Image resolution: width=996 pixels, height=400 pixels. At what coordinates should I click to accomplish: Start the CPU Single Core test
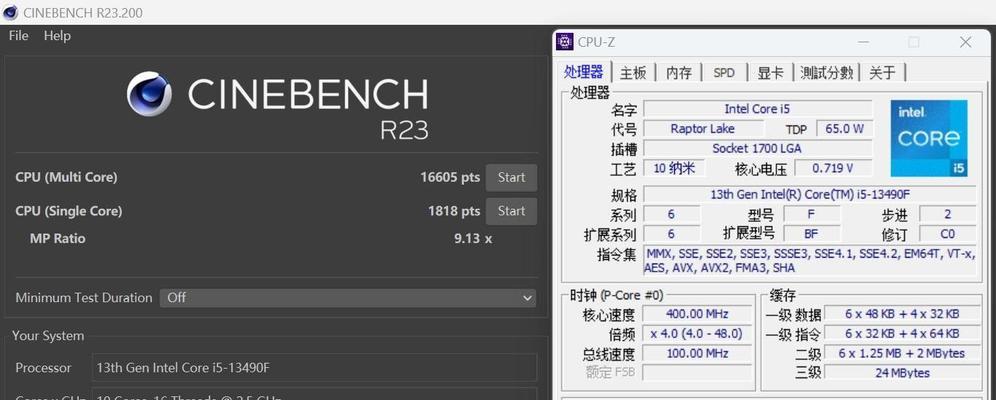(x=511, y=211)
